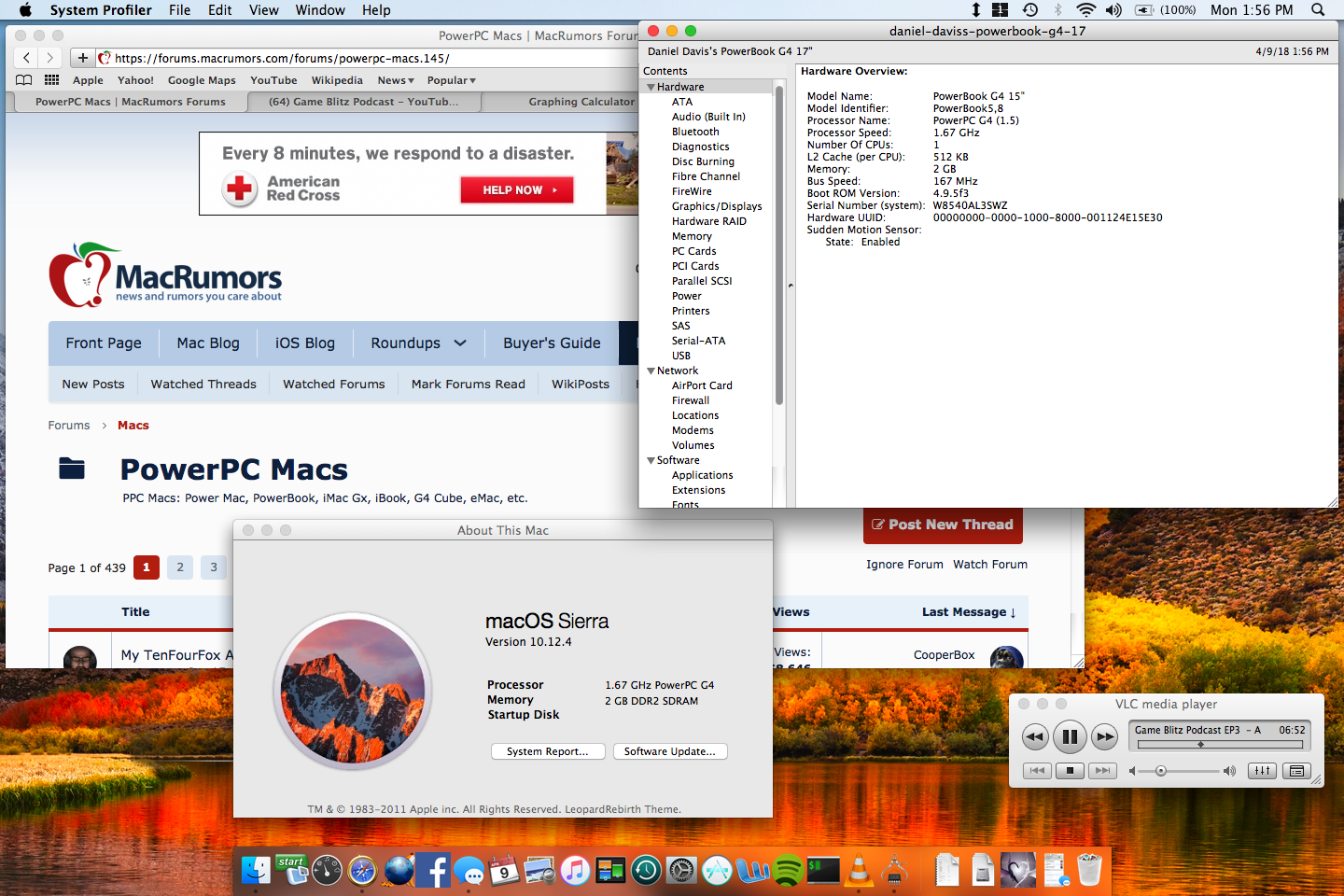The image size is (1344, 896).
Task: Click HELP NOW on Red Cross ad
Action: (517, 190)
